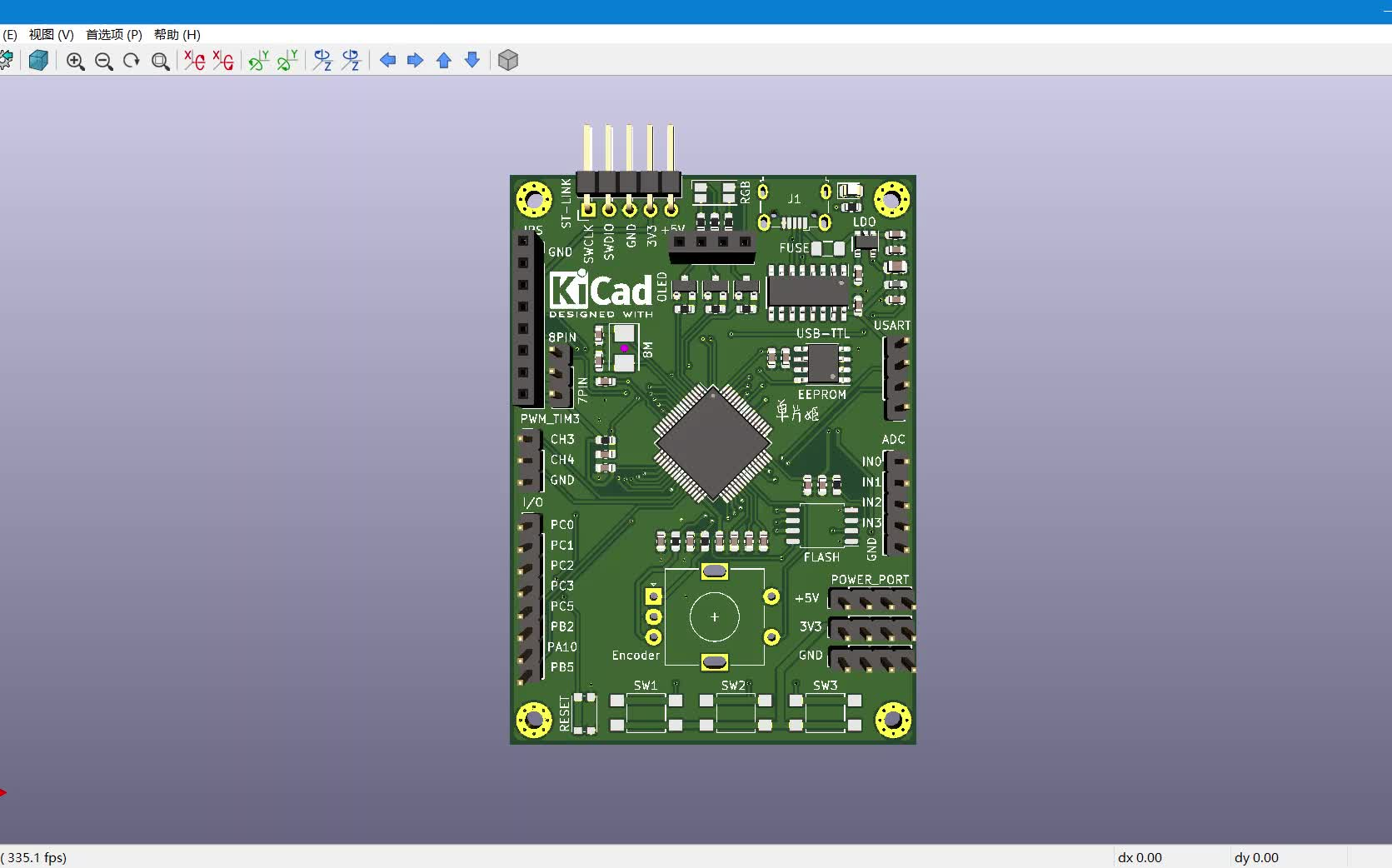Open the 首选项 (Preferences) menu

[x=113, y=34]
